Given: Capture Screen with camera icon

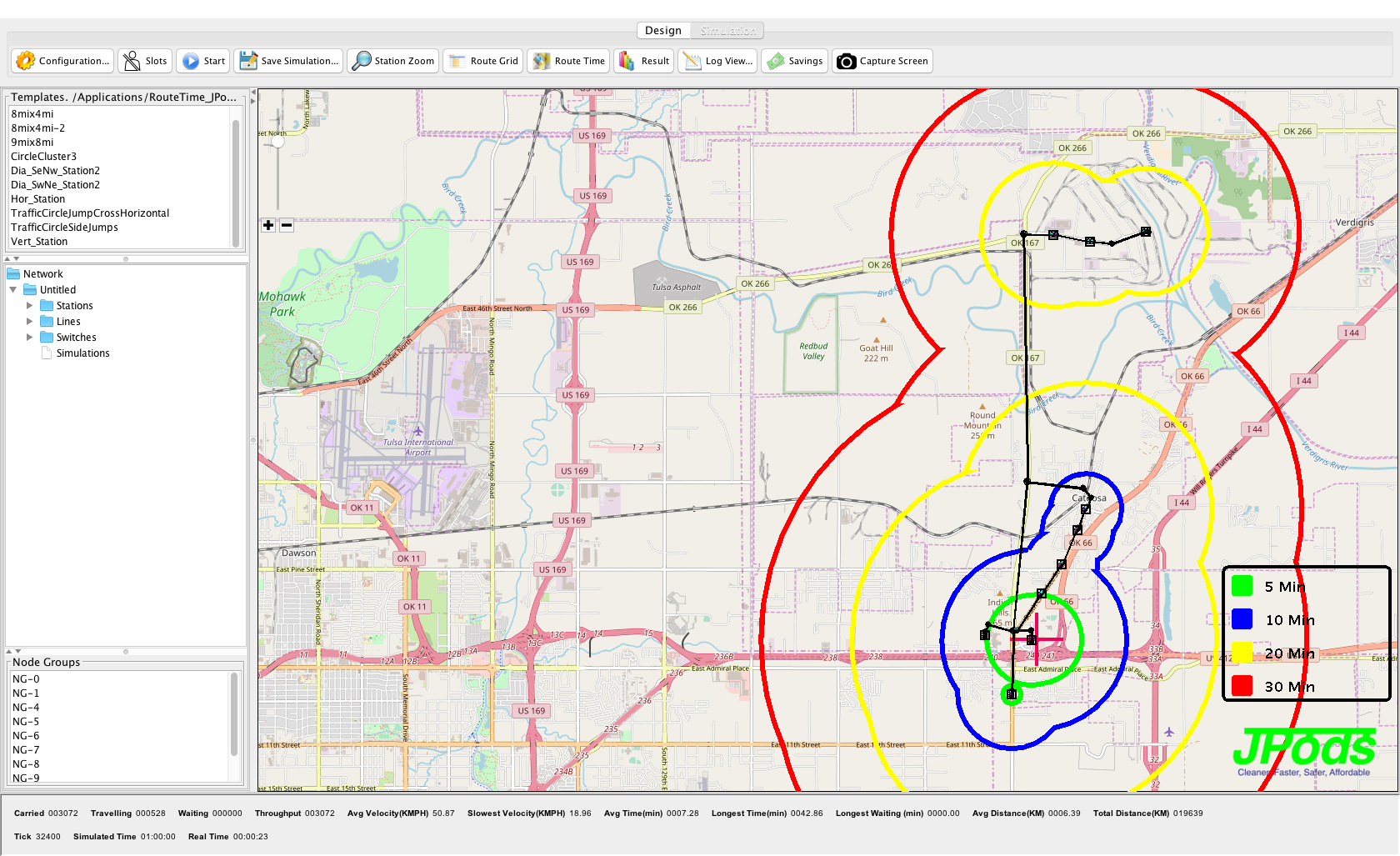Looking at the screenshot, I should click(882, 61).
